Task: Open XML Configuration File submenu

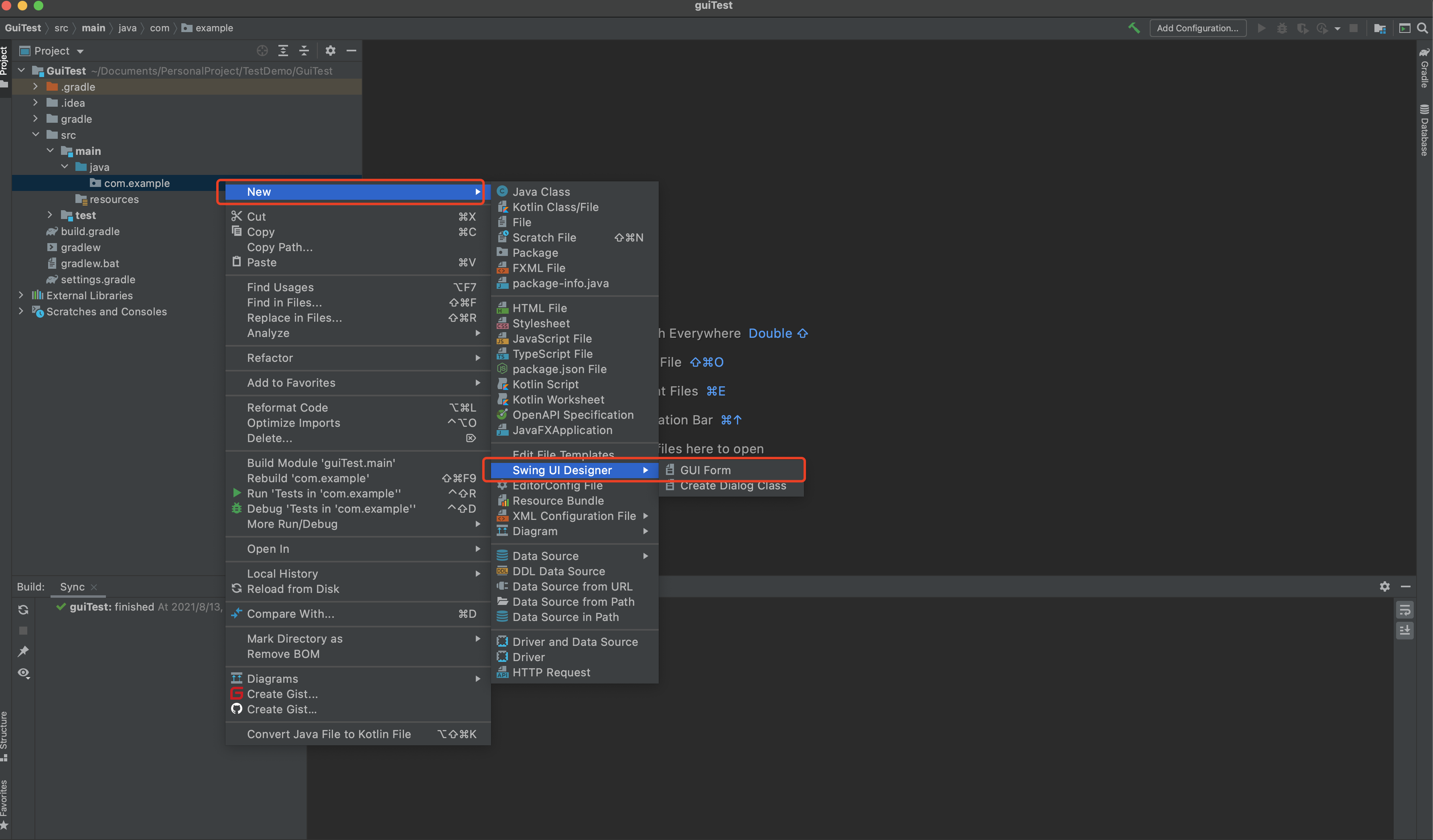Action: 574,516
